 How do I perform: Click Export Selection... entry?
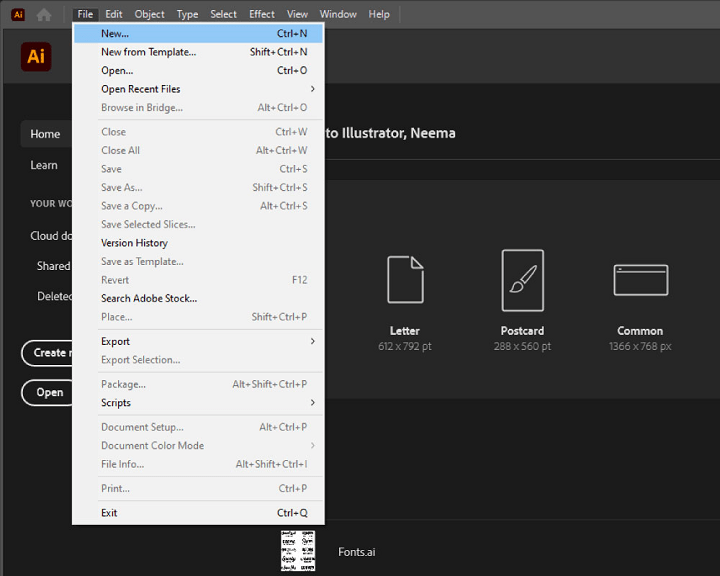coord(198,360)
